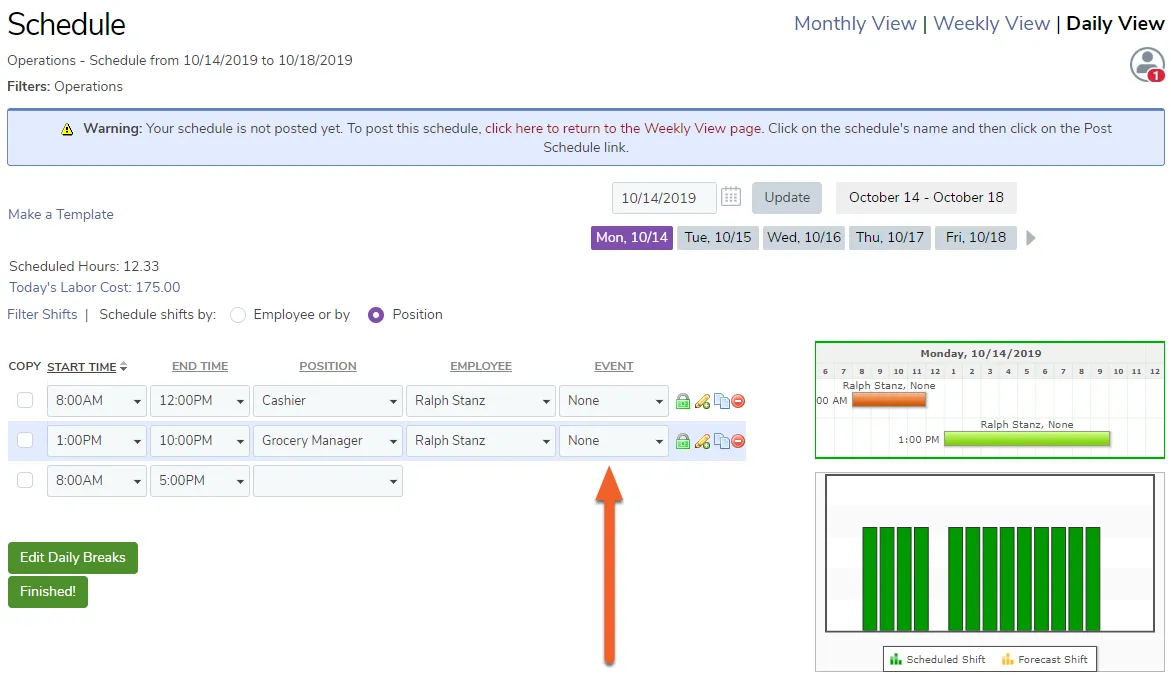This screenshot has height=681, width=1171.
Task: Click pencil edit icon in Grocery Manager row
Action: click(702, 441)
